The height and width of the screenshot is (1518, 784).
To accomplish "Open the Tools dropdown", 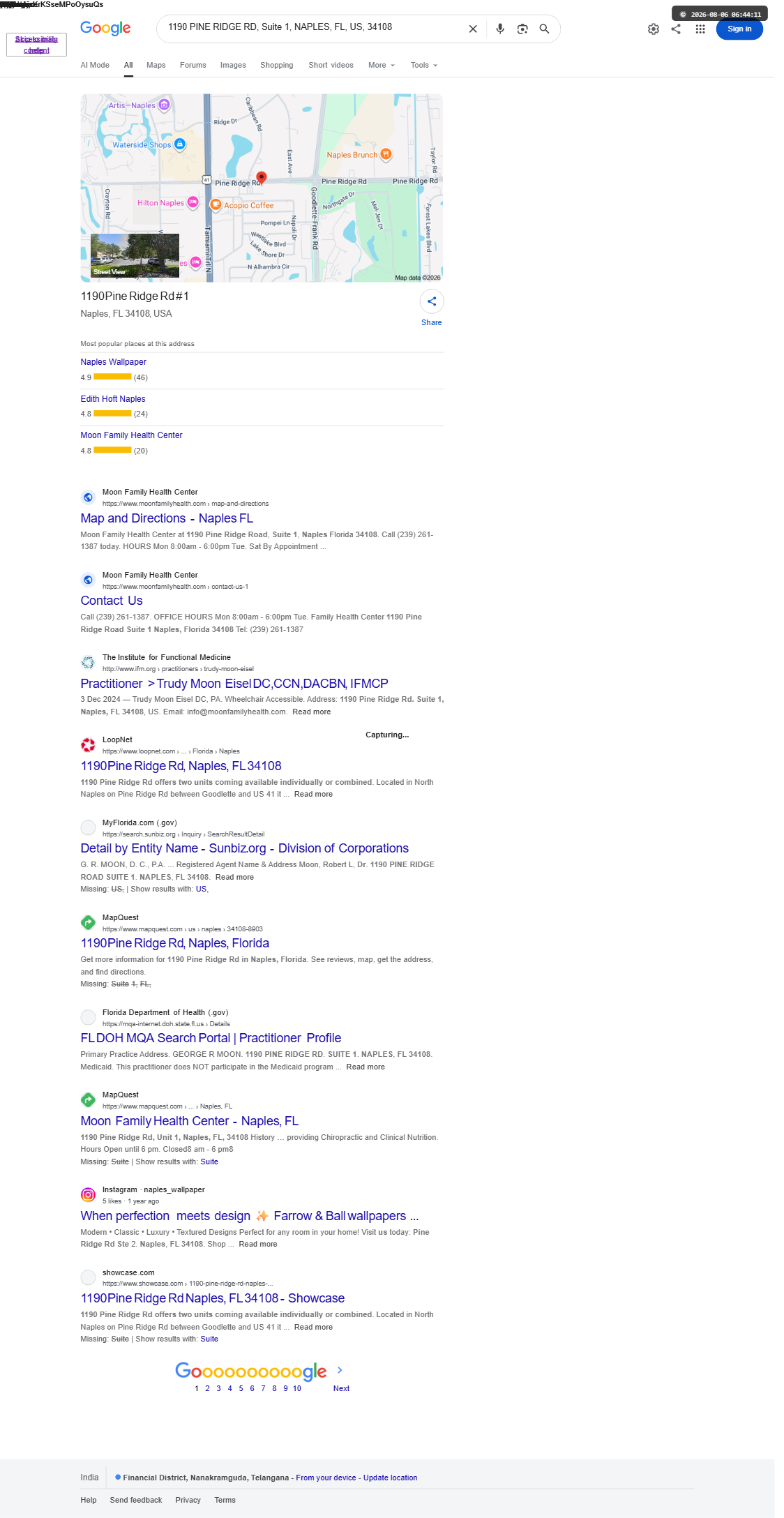I will [424, 65].
